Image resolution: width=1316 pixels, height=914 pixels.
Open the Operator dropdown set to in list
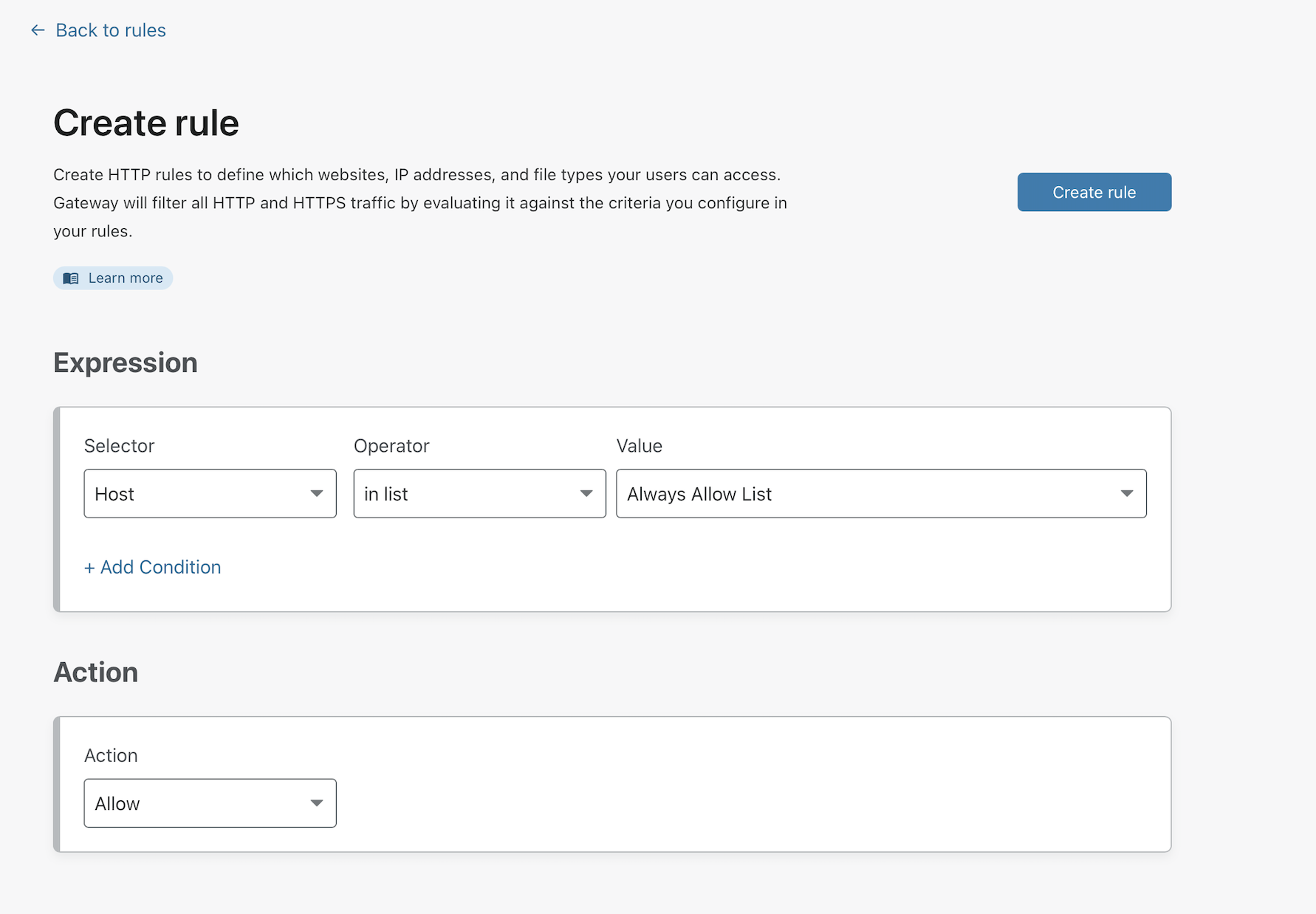pyautogui.click(x=479, y=493)
